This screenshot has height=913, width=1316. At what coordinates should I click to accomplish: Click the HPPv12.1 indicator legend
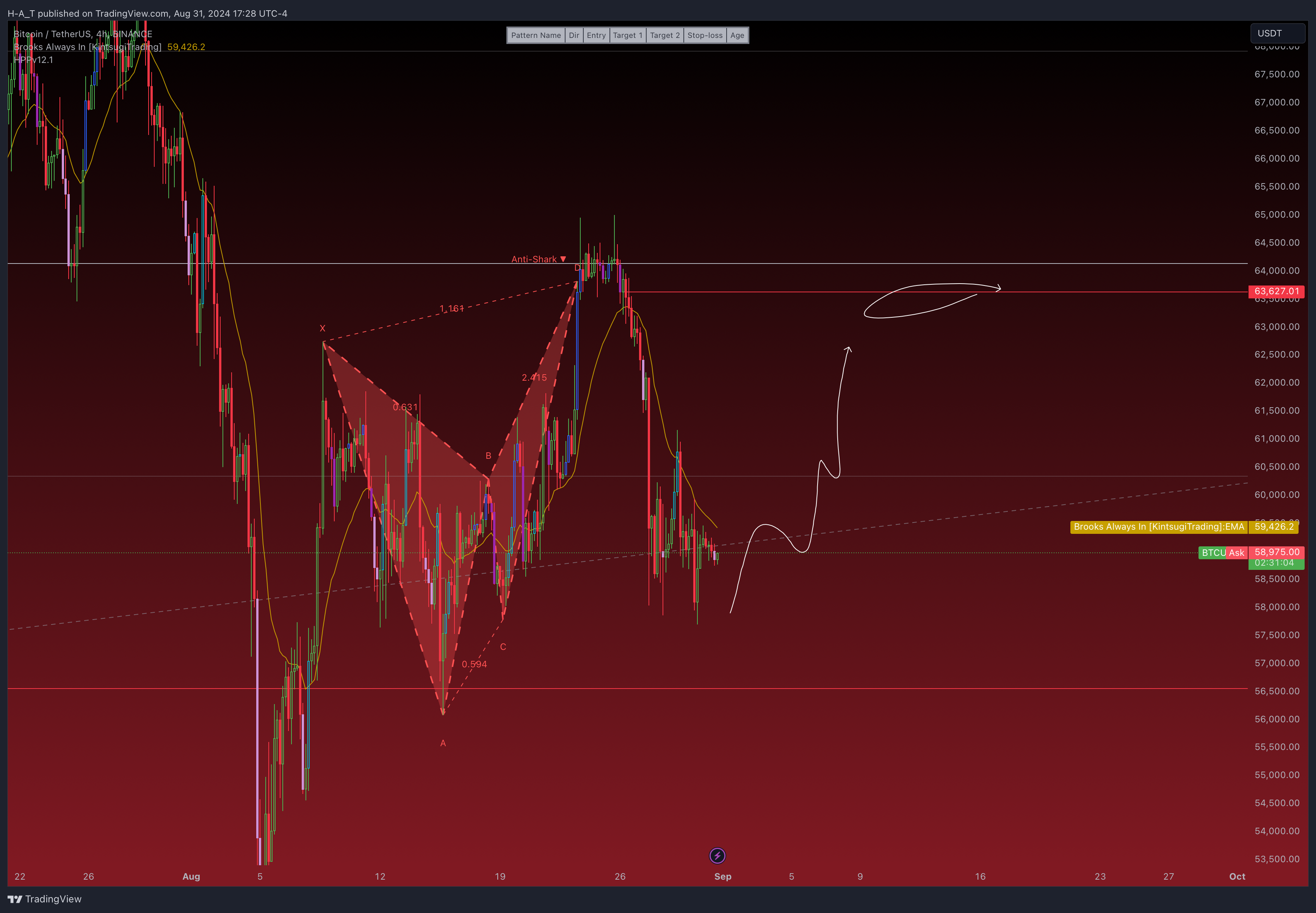click(x=33, y=60)
